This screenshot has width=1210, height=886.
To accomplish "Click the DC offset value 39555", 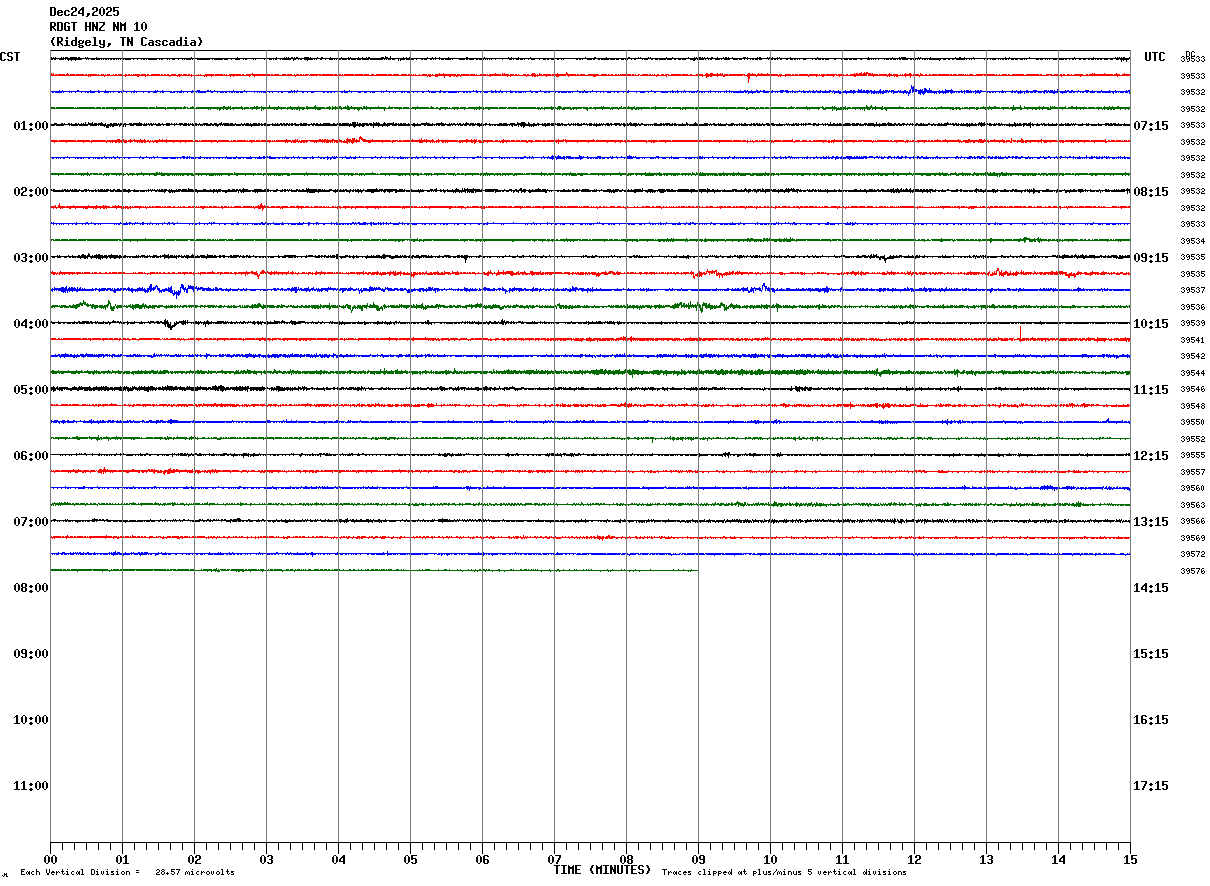I will coord(1193,455).
